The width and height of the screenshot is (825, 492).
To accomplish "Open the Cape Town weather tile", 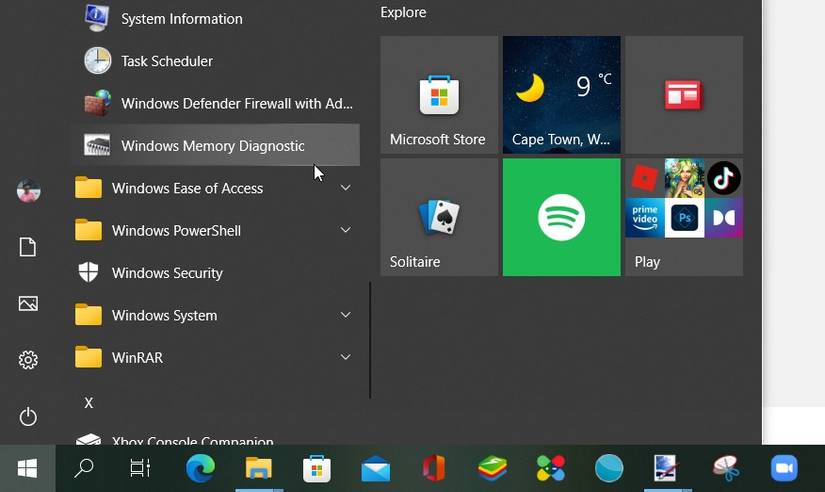I will point(561,95).
